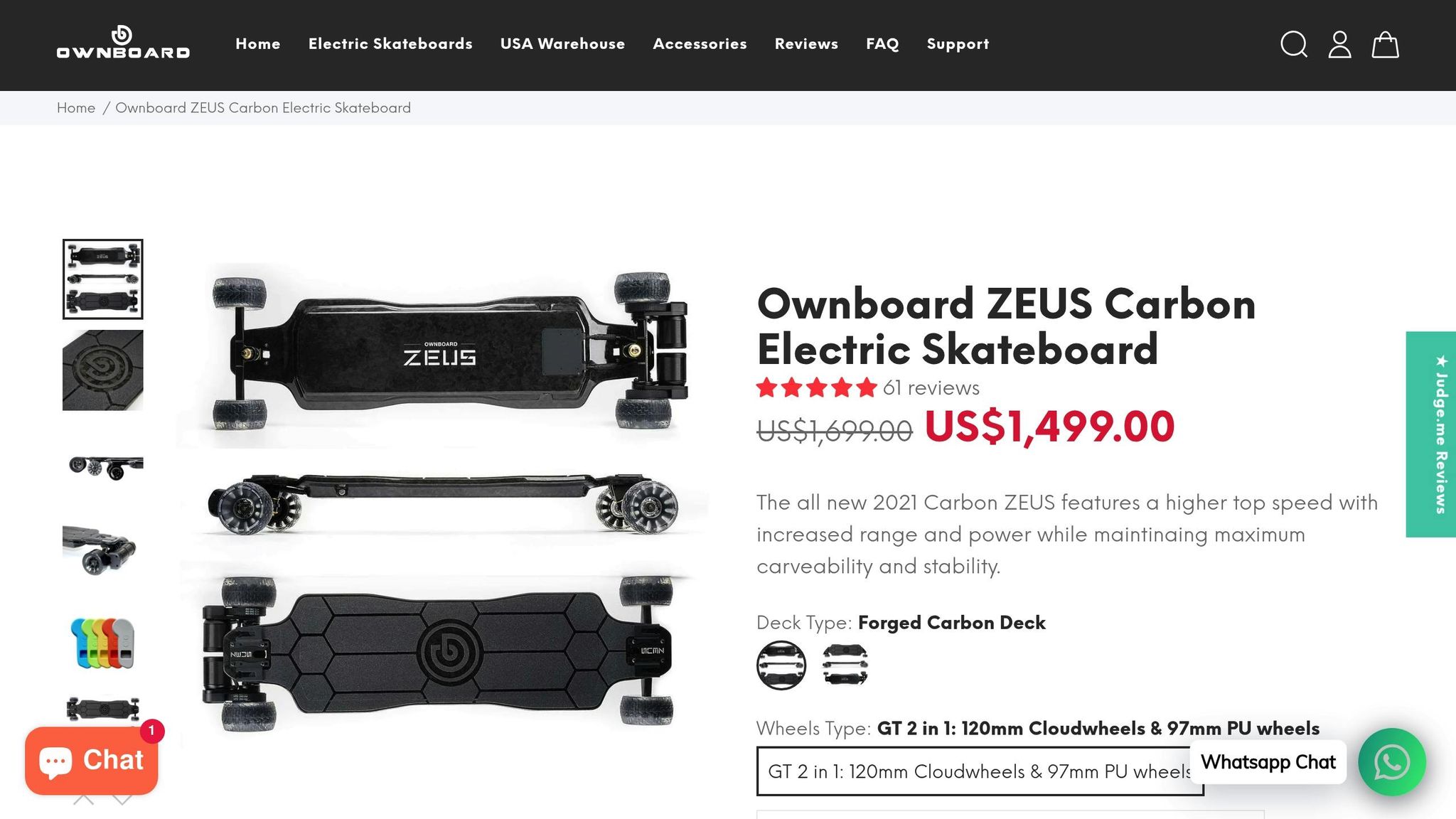The width and height of the screenshot is (1456, 819).
Task: Open the shopping cart icon
Action: click(1385, 45)
